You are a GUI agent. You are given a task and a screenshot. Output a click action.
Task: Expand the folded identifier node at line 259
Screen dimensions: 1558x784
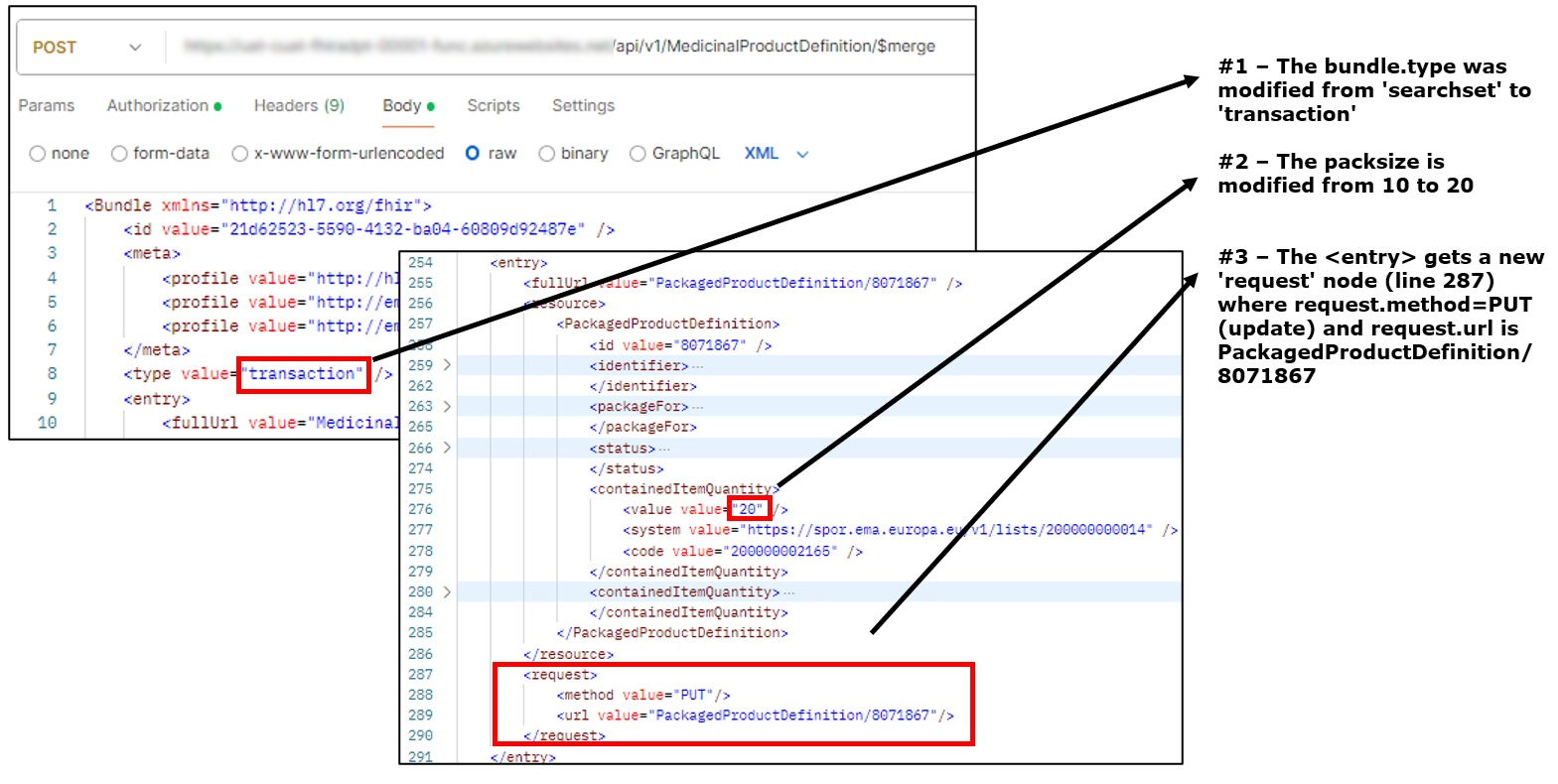[x=447, y=365]
